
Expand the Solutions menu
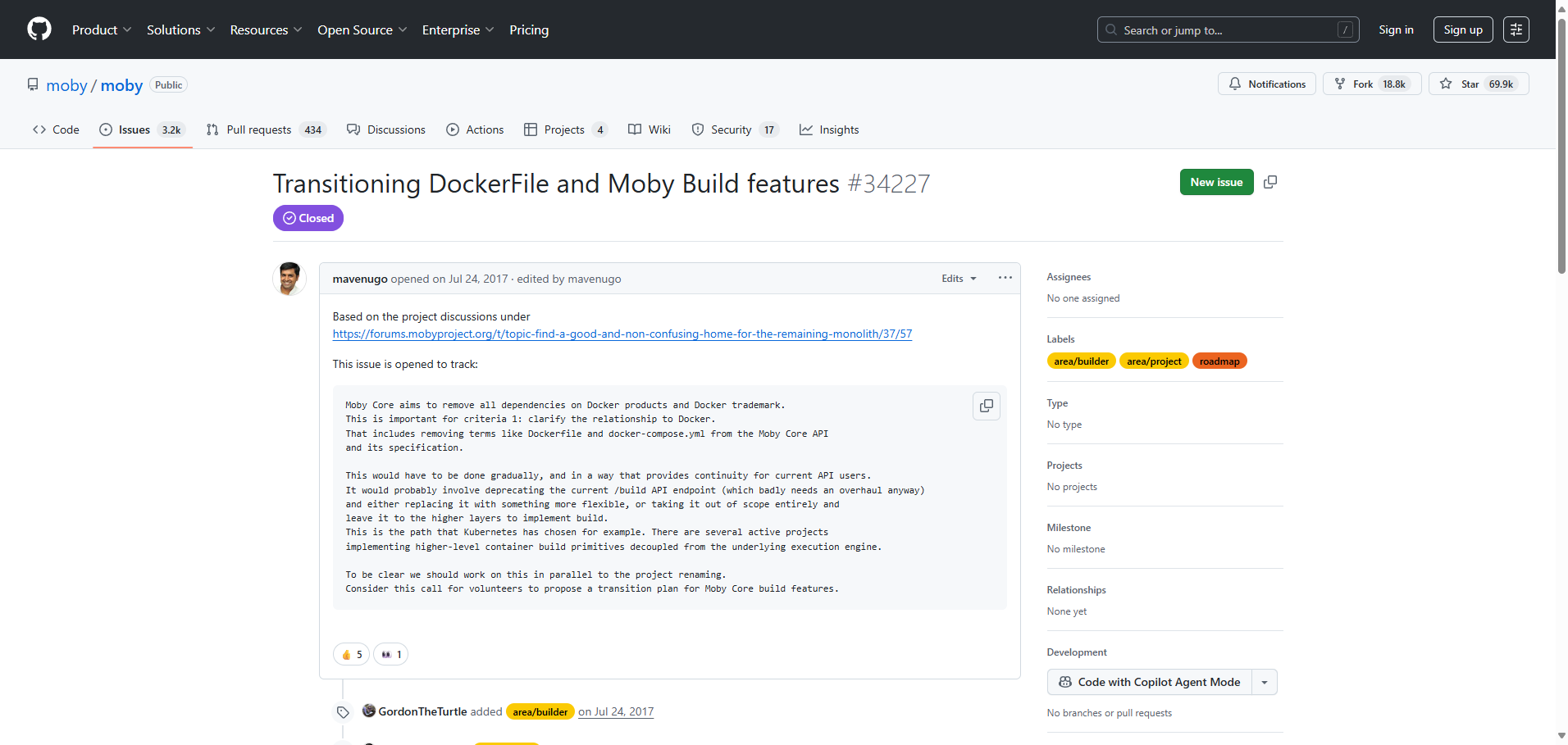click(x=181, y=30)
